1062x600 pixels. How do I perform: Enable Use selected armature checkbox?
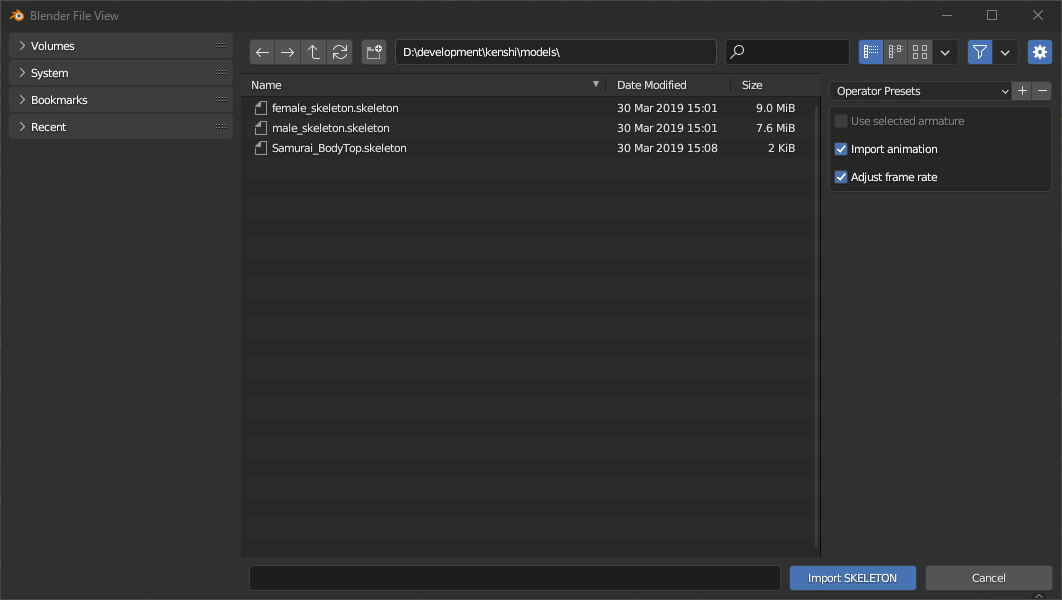841,121
